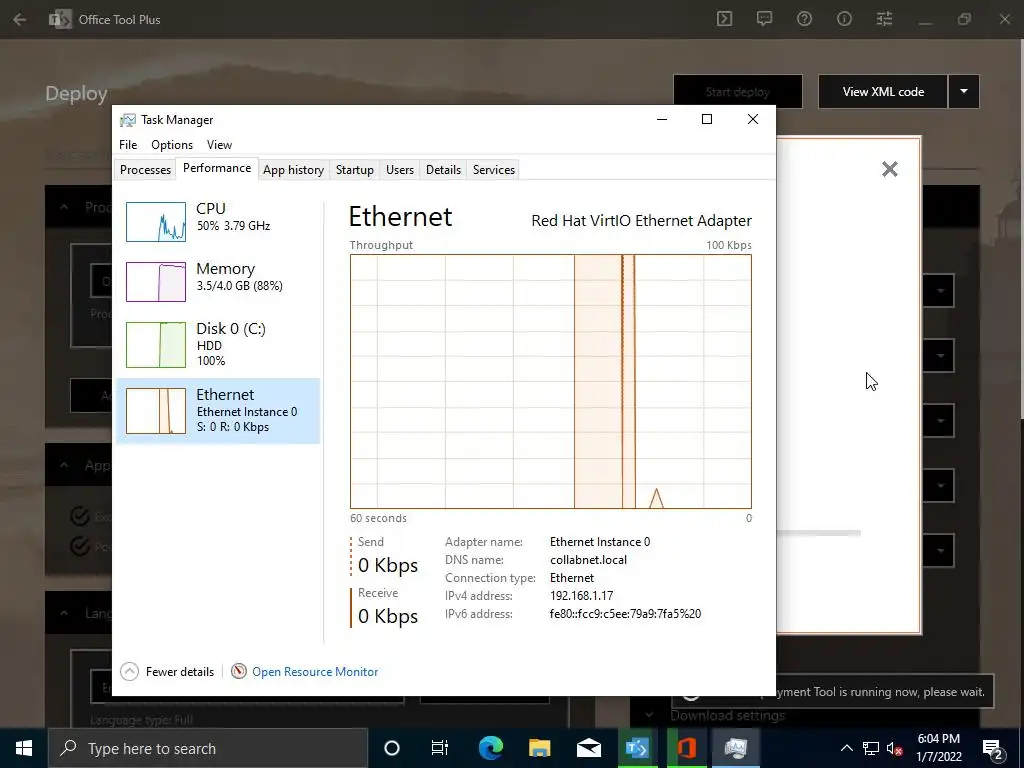Image resolution: width=1024 pixels, height=768 pixels.
Task: Open the notification center icon
Action: pyautogui.click(x=992, y=748)
